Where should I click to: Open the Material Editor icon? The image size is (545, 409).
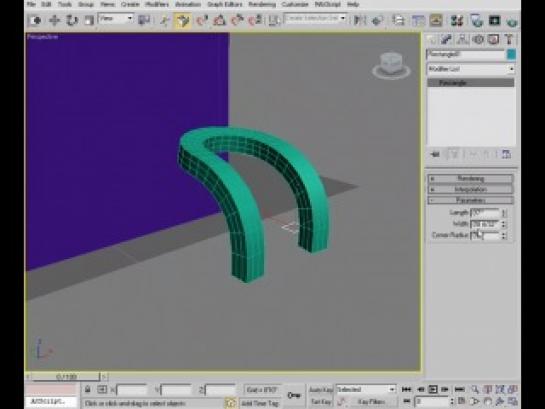(x=457, y=21)
